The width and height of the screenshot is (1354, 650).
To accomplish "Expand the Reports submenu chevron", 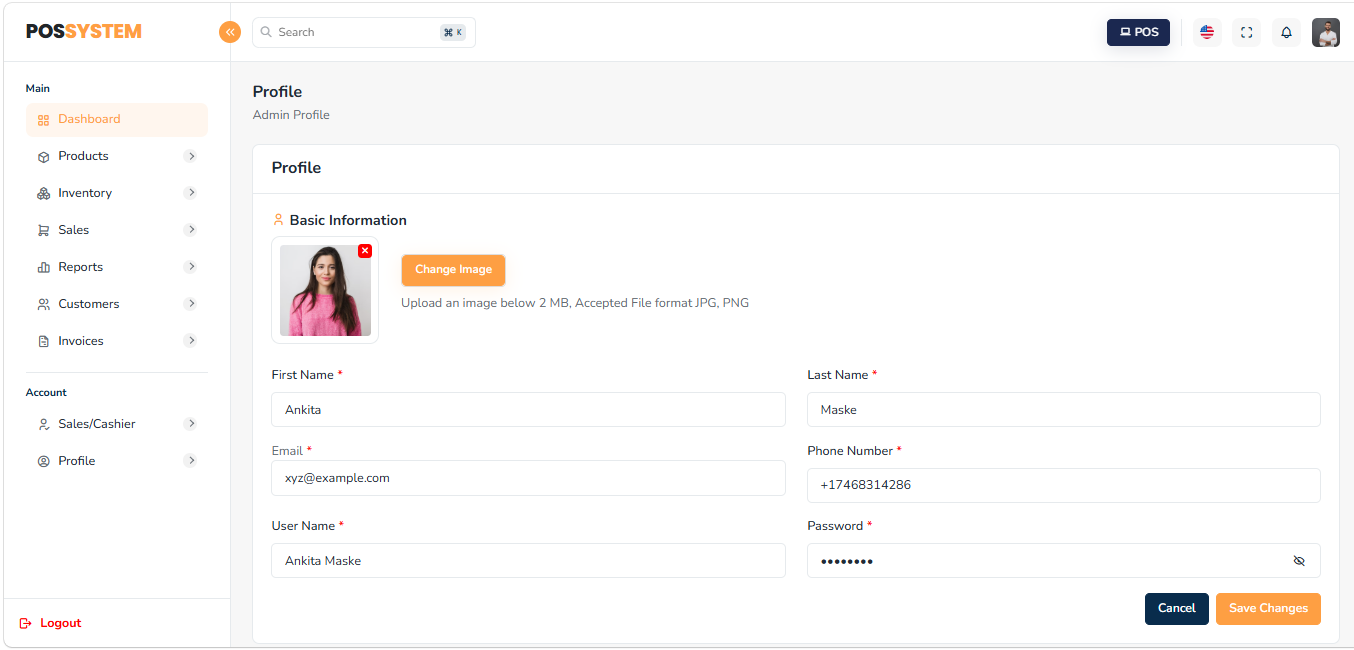I will [x=191, y=267].
